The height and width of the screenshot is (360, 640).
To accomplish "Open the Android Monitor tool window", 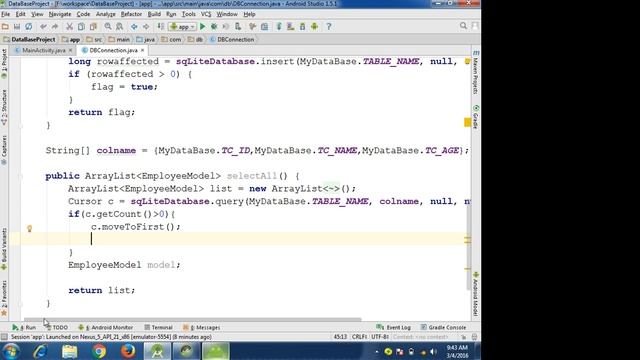I will pos(105,327).
